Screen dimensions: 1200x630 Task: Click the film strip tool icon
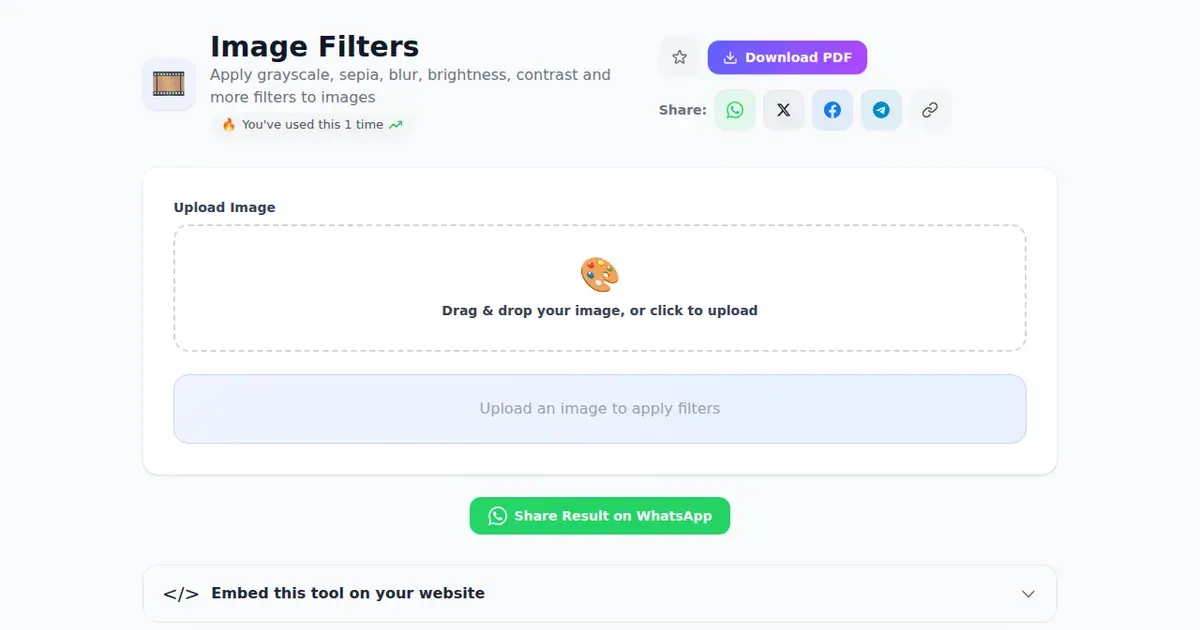point(169,84)
